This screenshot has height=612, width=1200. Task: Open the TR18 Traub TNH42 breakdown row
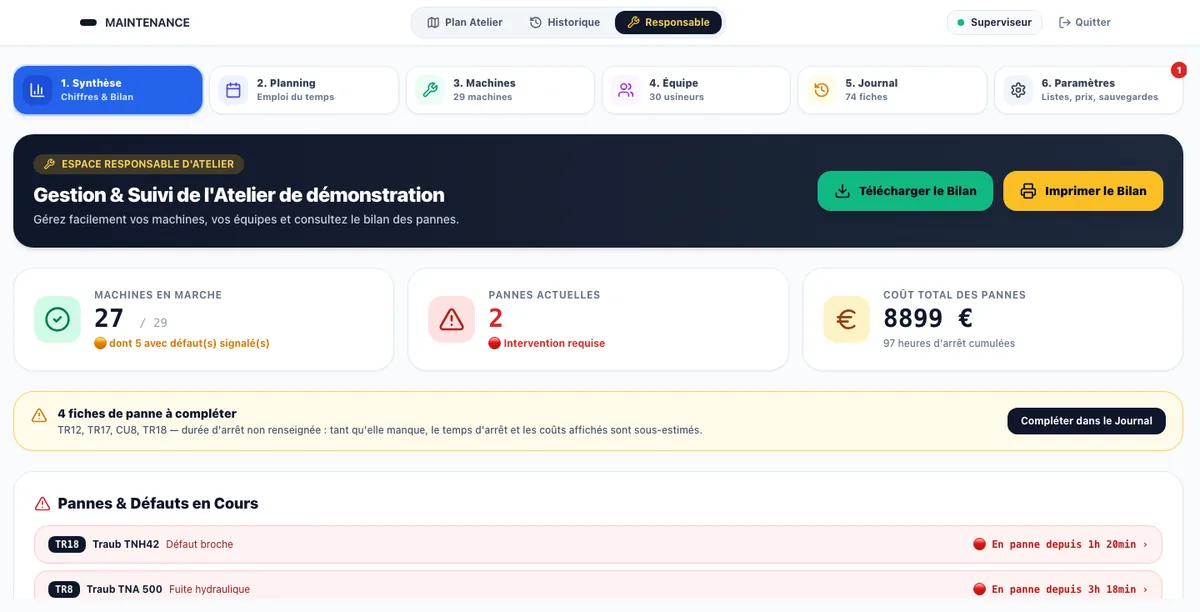click(x=598, y=544)
